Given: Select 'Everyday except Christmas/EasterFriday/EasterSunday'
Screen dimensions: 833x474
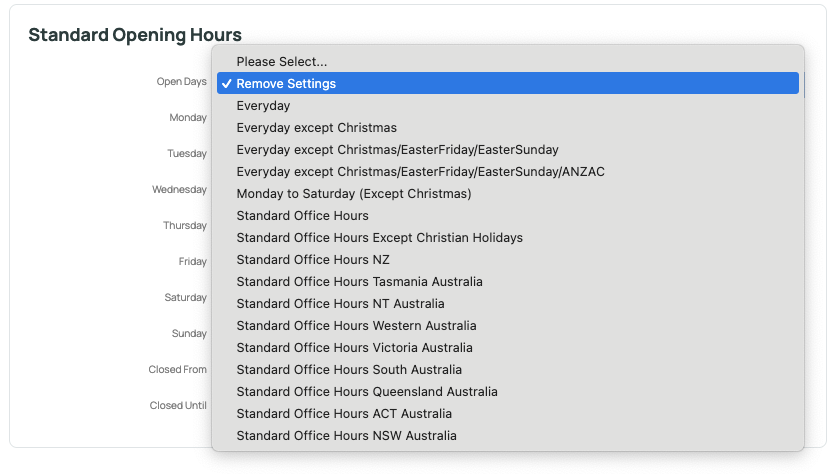Looking at the screenshot, I should [508, 150].
